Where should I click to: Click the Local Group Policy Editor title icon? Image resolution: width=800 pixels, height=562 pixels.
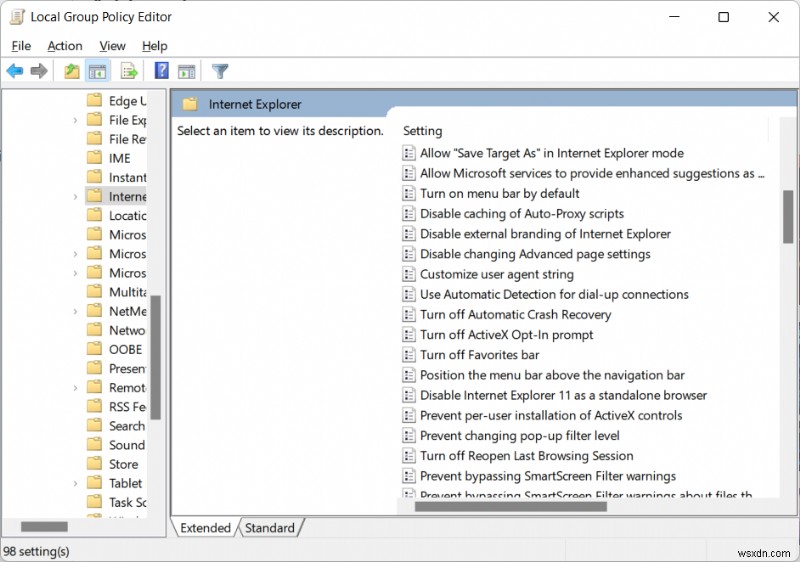click(17, 17)
